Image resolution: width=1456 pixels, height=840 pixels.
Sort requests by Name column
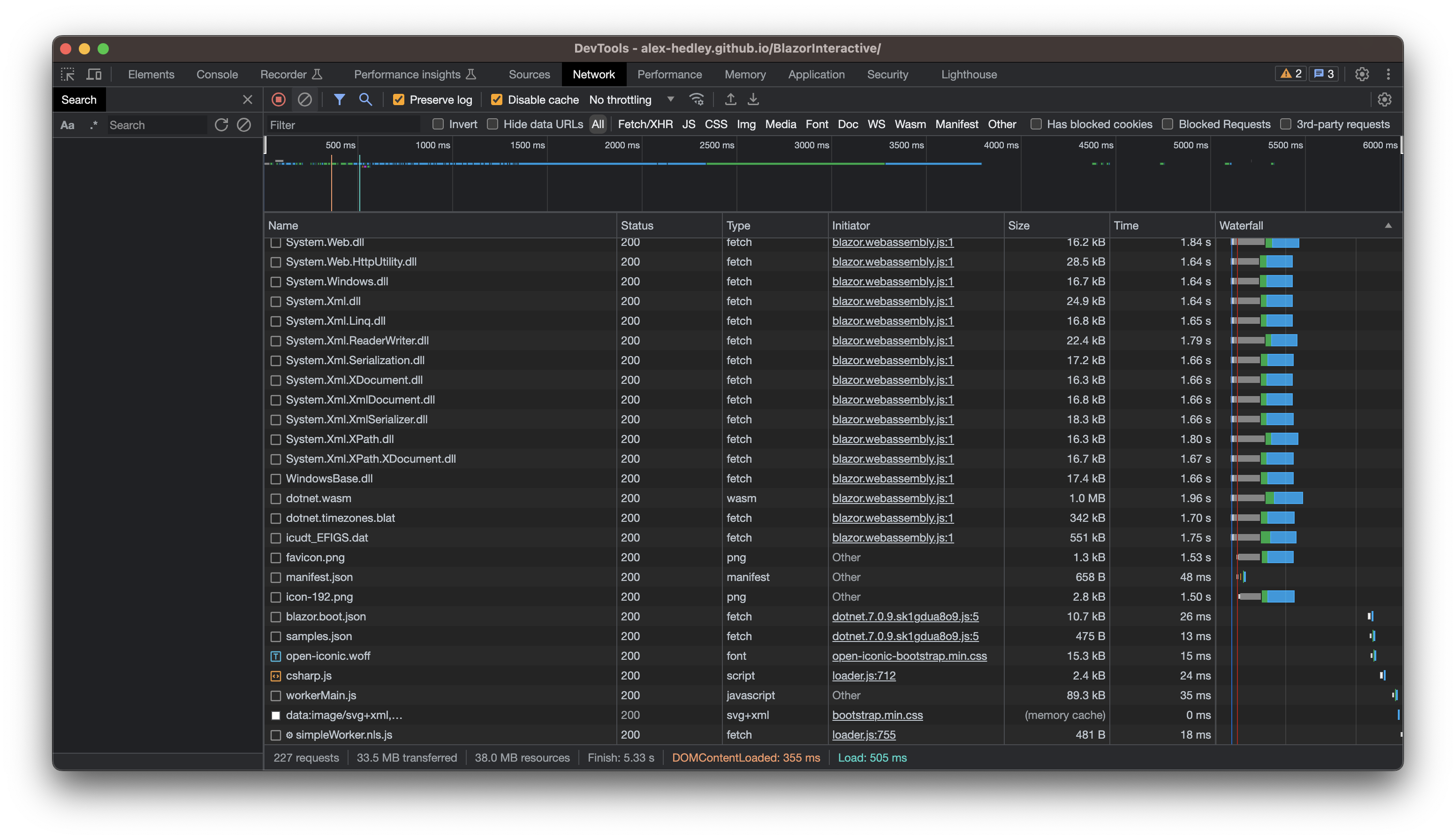(x=440, y=226)
